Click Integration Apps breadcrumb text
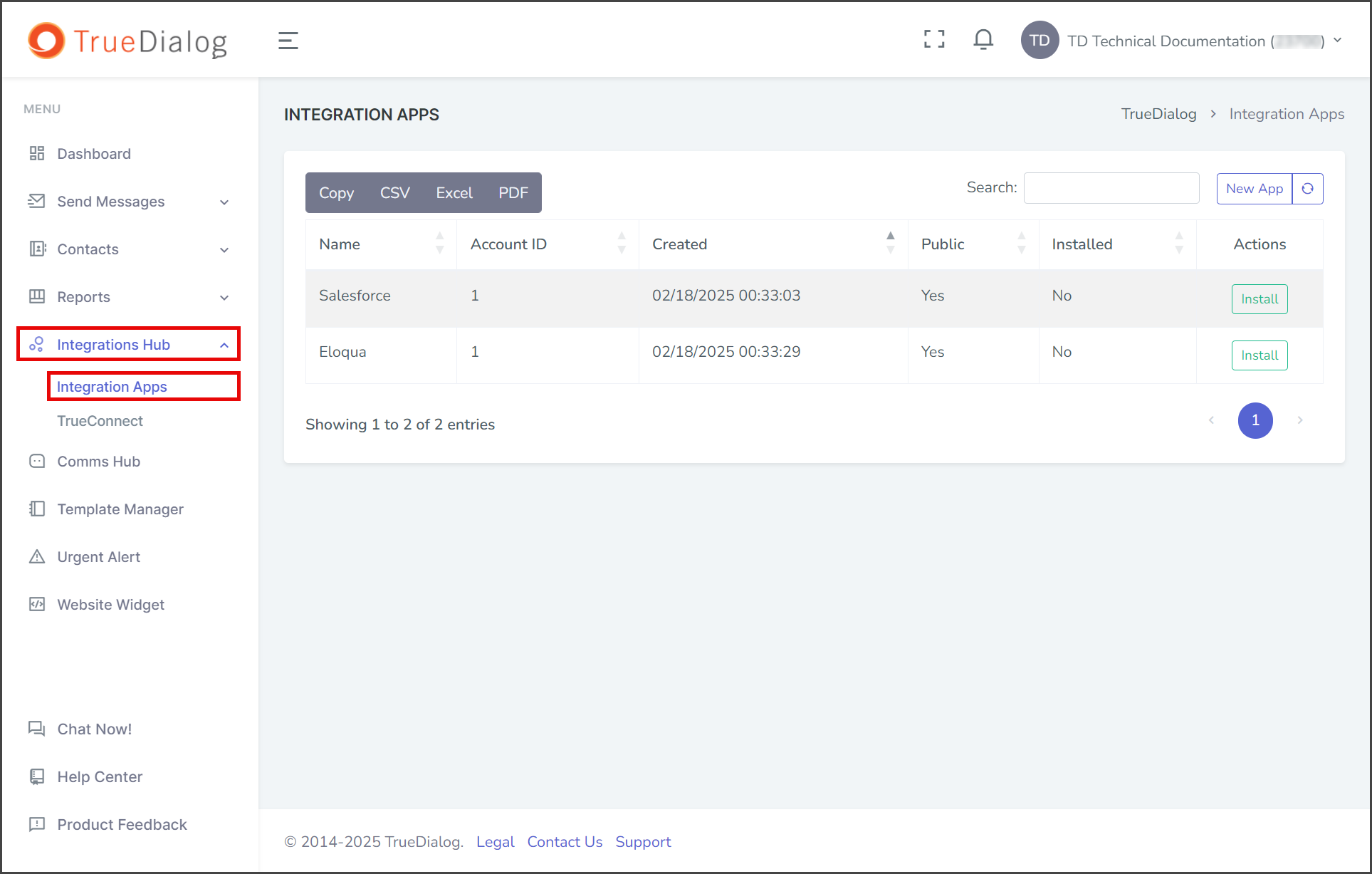 pyautogui.click(x=1287, y=114)
